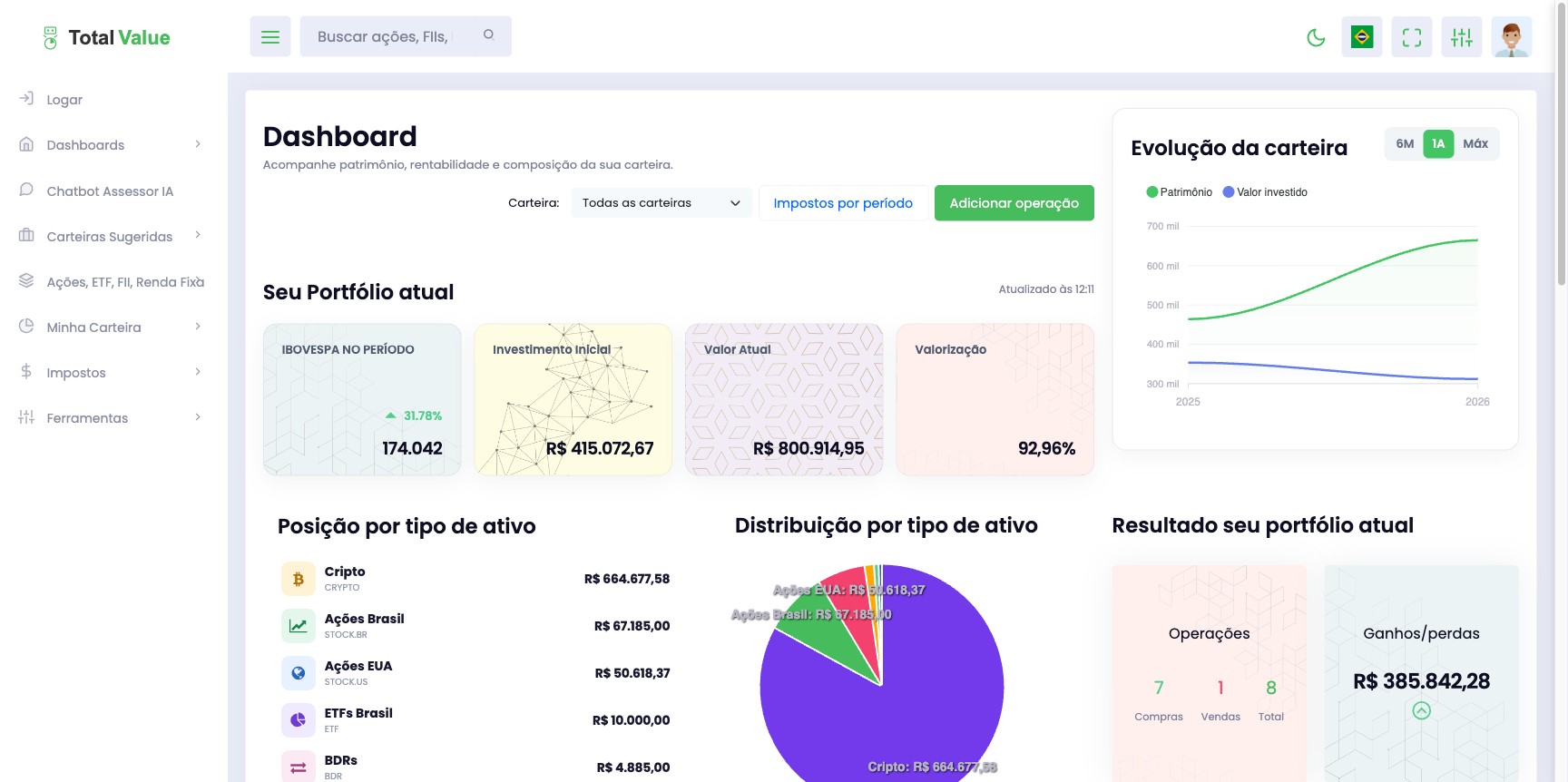Image resolution: width=1568 pixels, height=782 pixels.
Task: Click the Valorização card
Action: click(995, 399)
